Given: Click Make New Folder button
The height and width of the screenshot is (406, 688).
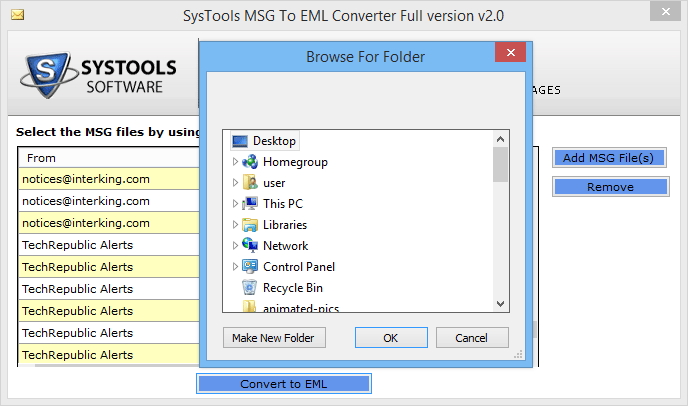Looking at the screenshot, I should tap(274, 338).
